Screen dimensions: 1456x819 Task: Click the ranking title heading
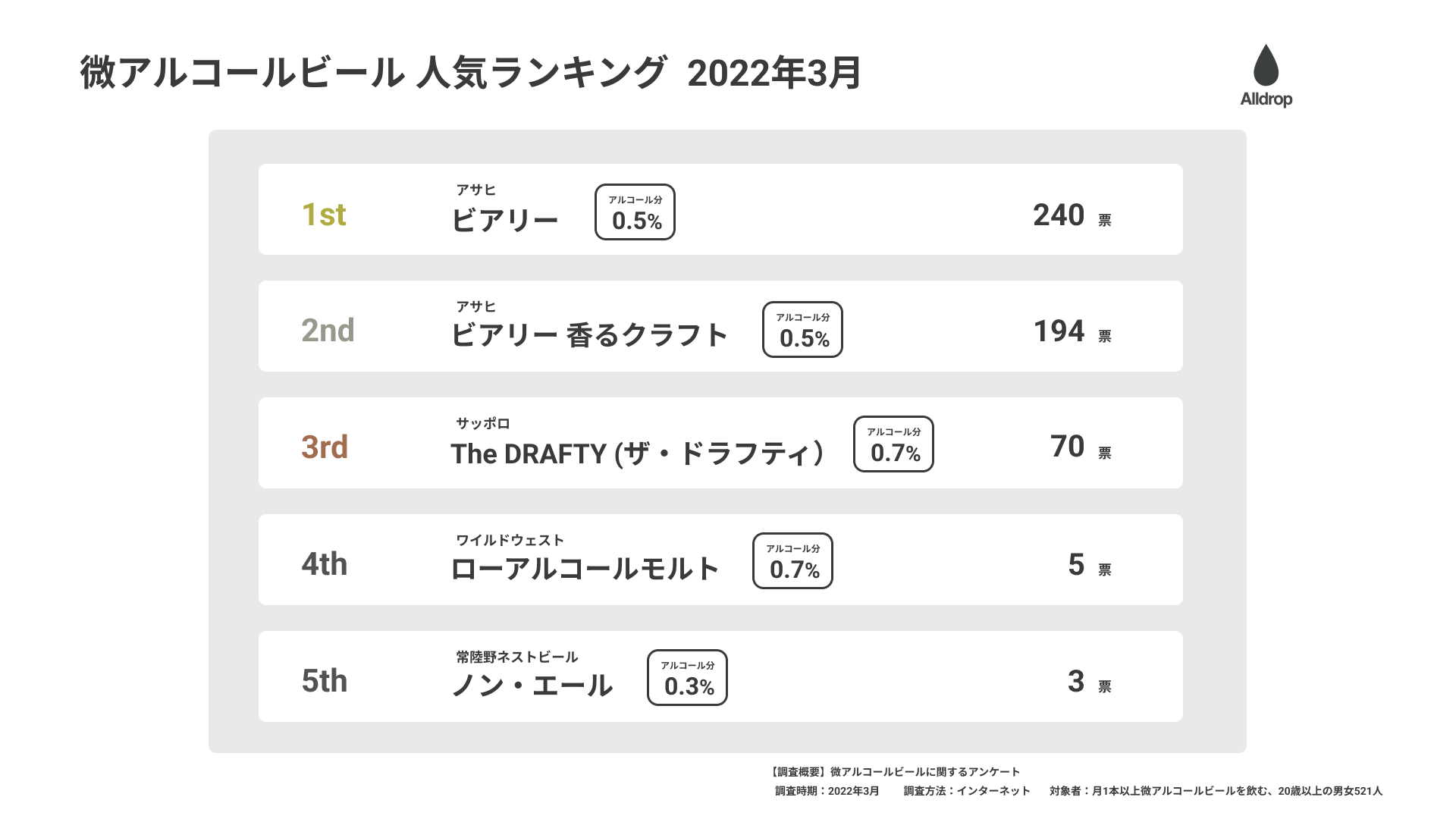[470, 73]
